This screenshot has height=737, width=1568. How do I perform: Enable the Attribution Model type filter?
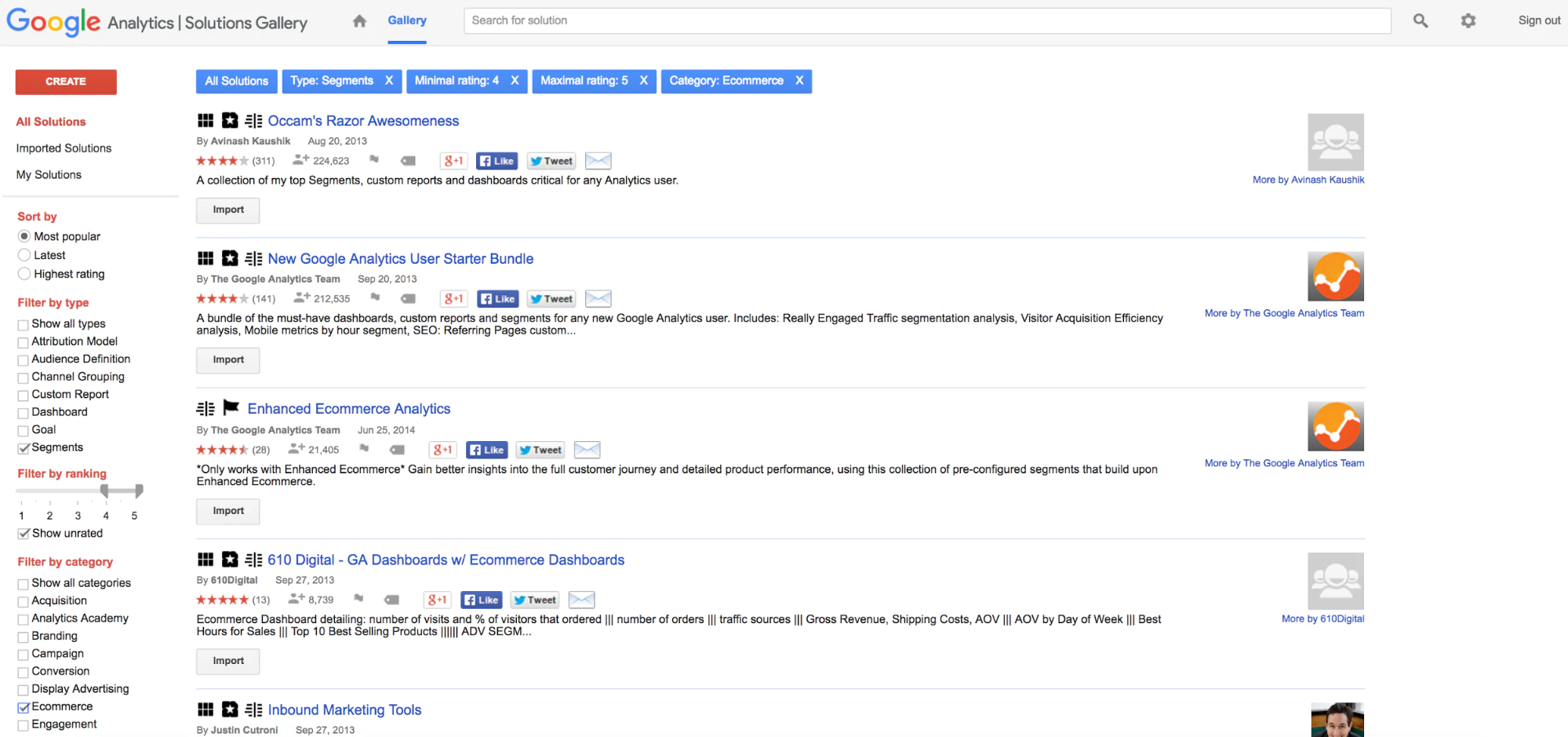(x=24, y=342)
